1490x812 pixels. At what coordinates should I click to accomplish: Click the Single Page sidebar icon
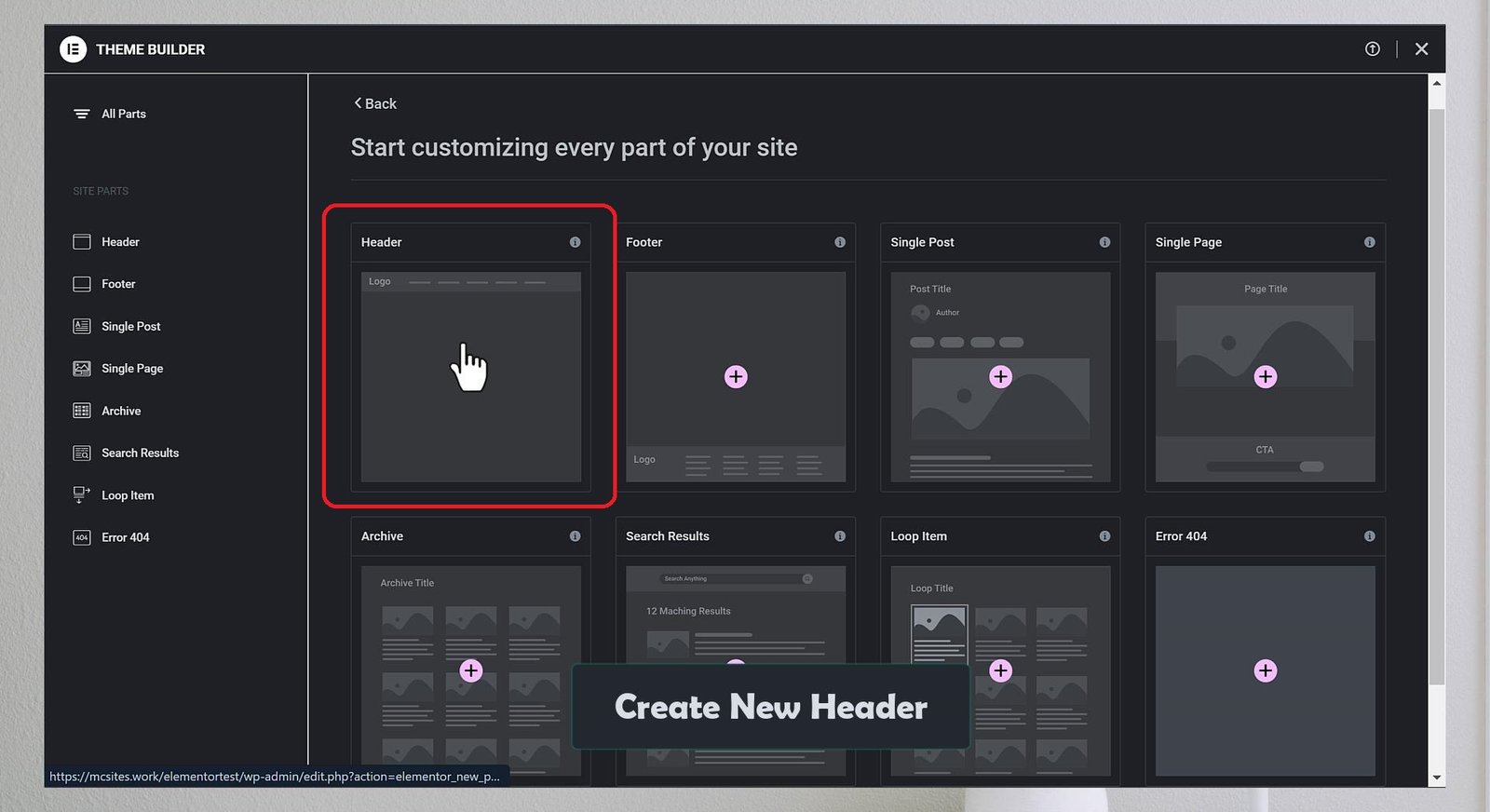pyautogui.click(x=82, y=369)
